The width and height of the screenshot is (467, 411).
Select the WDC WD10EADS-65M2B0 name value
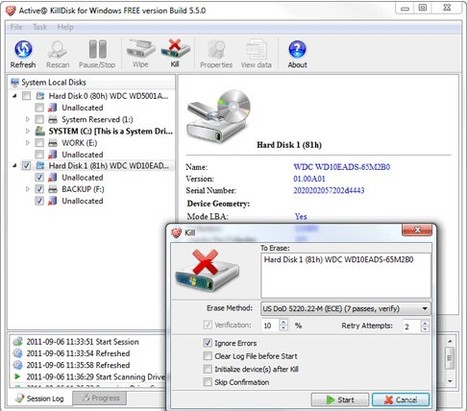[x=342, y=167]
